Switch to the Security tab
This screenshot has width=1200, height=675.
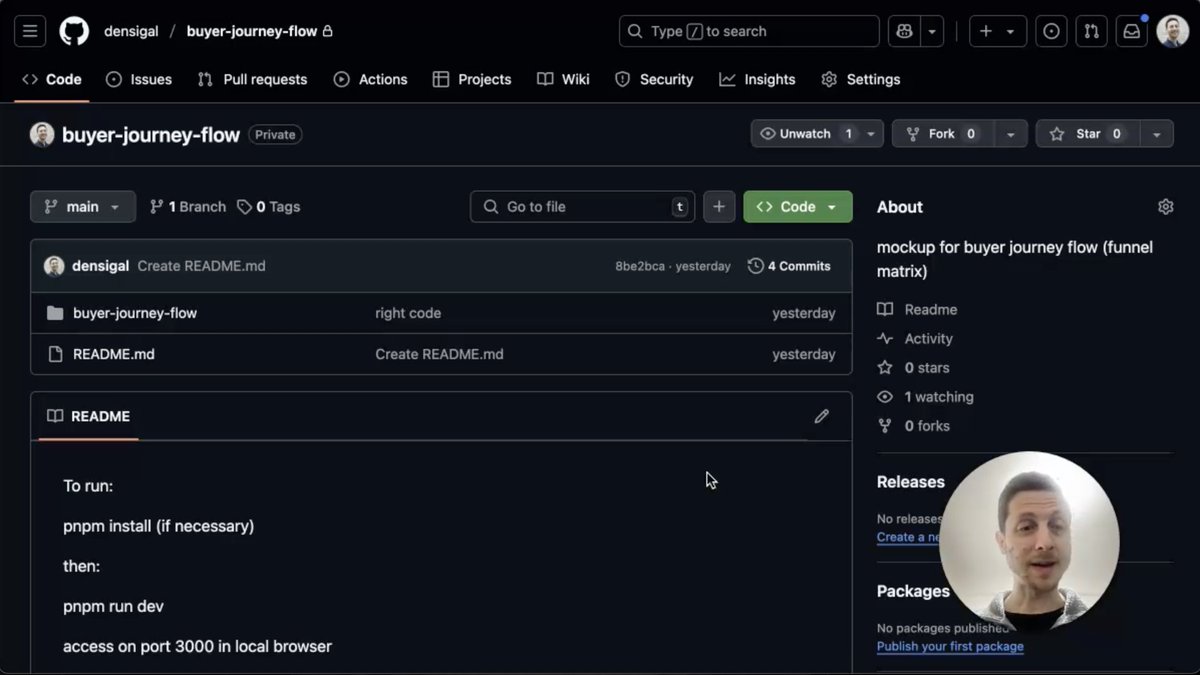pyautogui.click(x=654, y=79)
